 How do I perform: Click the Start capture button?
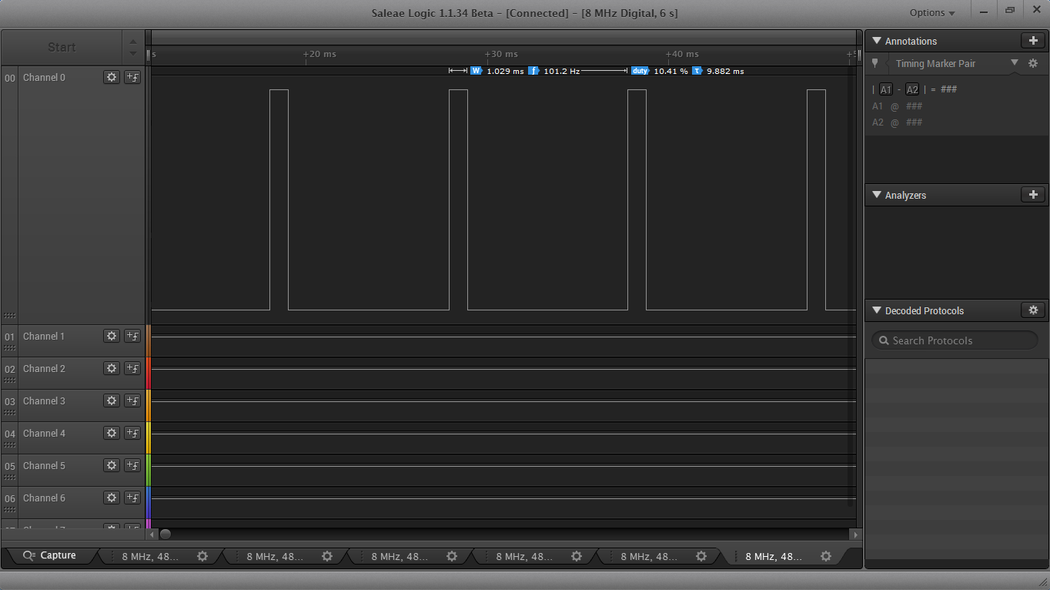(x=62, y=47)
